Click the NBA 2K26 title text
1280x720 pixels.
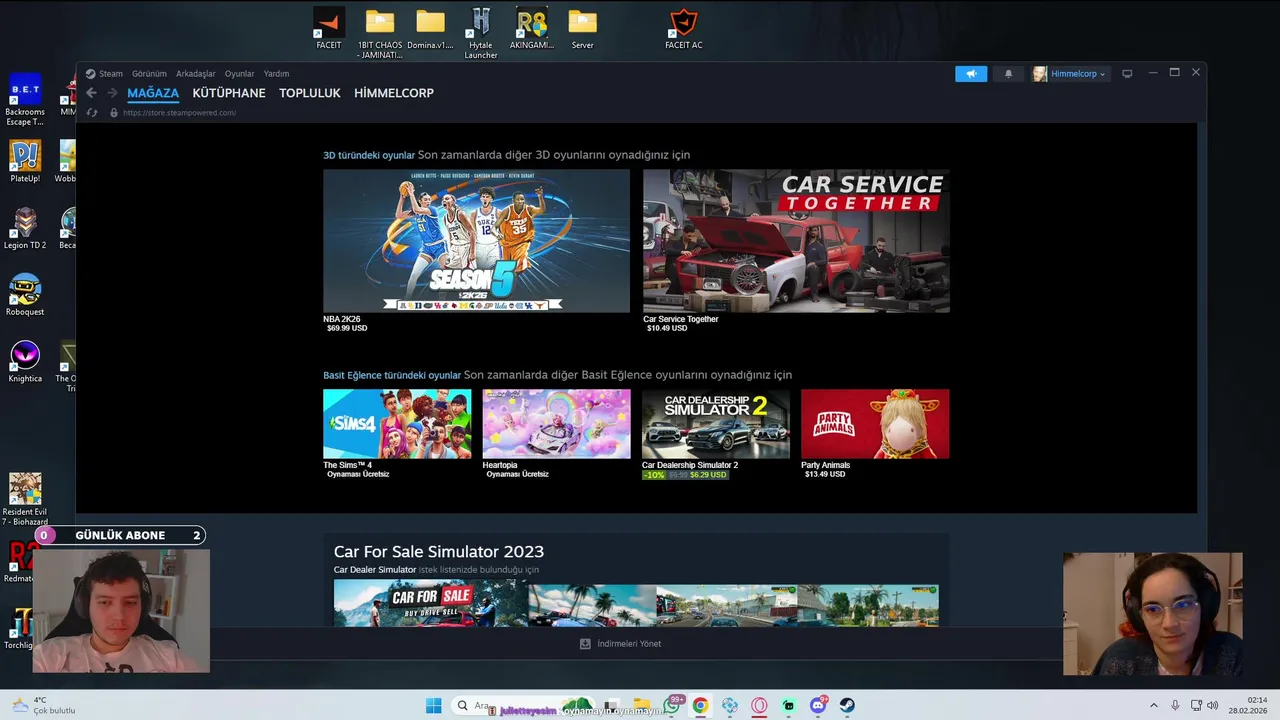[342, 319]
